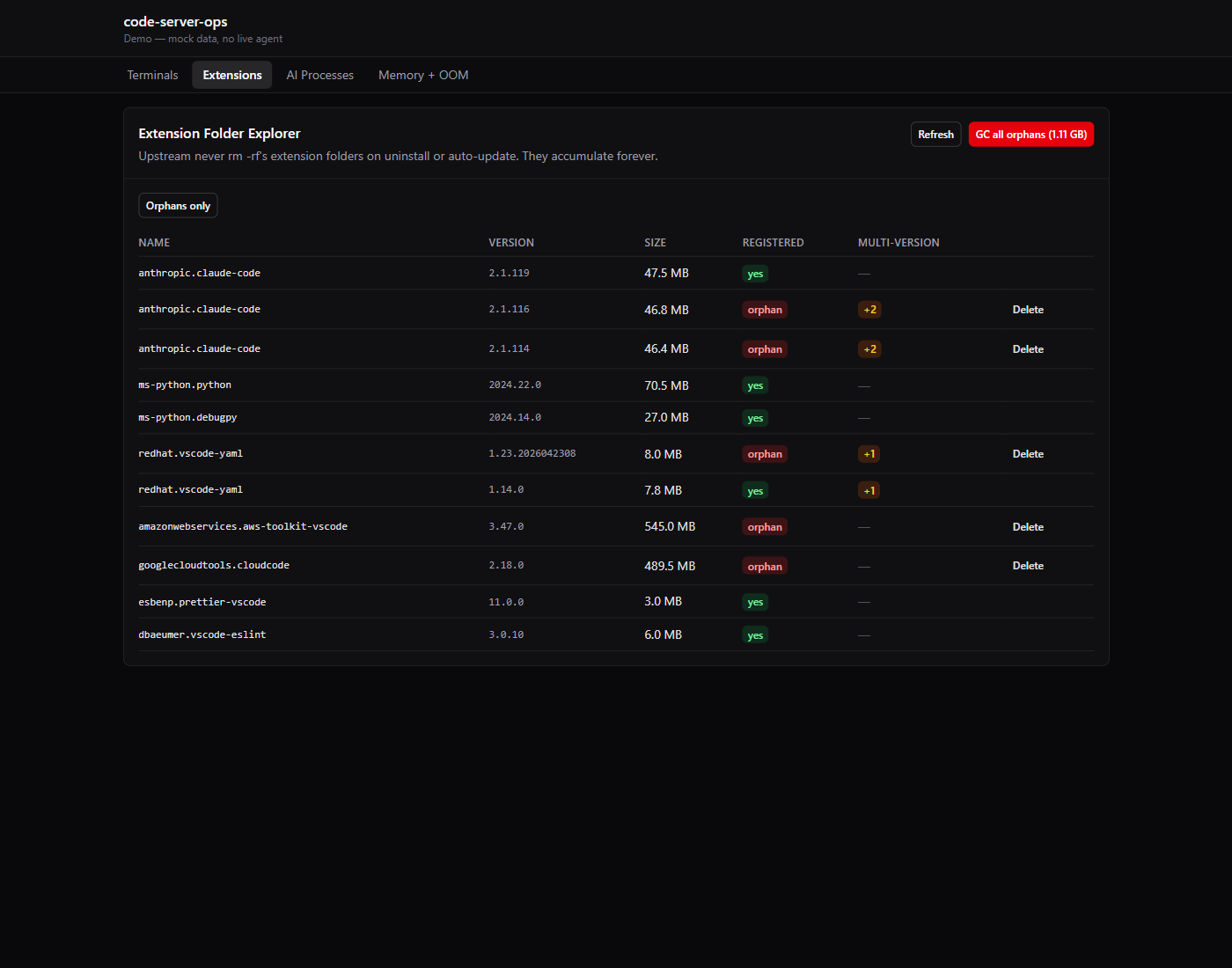Click the orphan badge for version 2.1.114

click(765, 349)
